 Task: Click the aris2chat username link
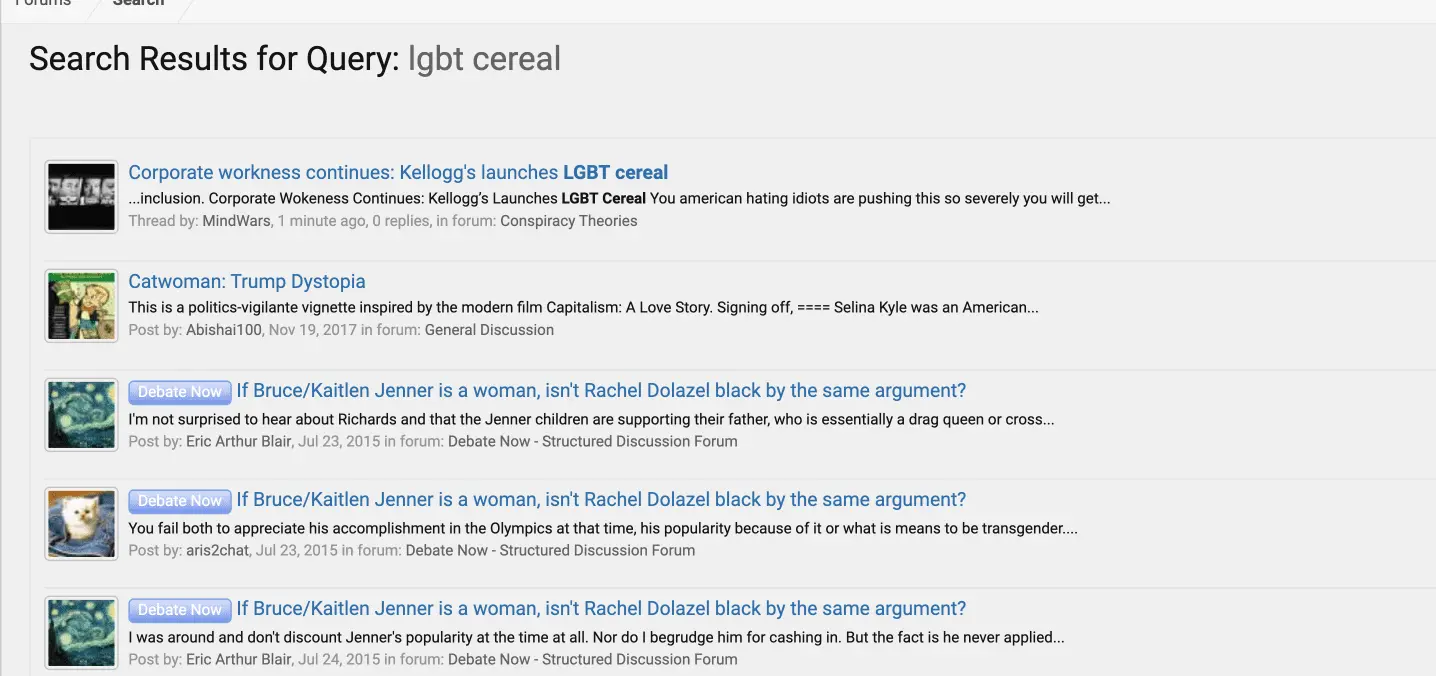pyautogui.click(x=217, y=550)
